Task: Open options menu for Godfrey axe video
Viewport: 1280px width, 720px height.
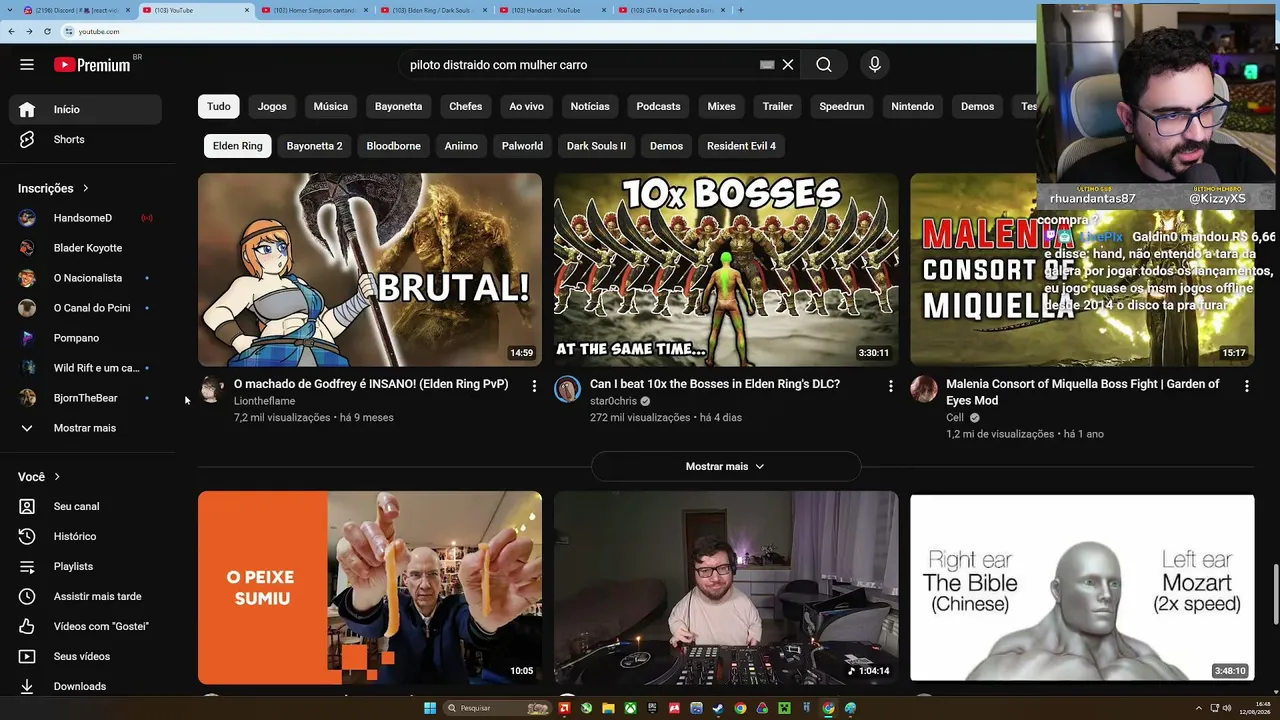Action: tap(534, 386)
